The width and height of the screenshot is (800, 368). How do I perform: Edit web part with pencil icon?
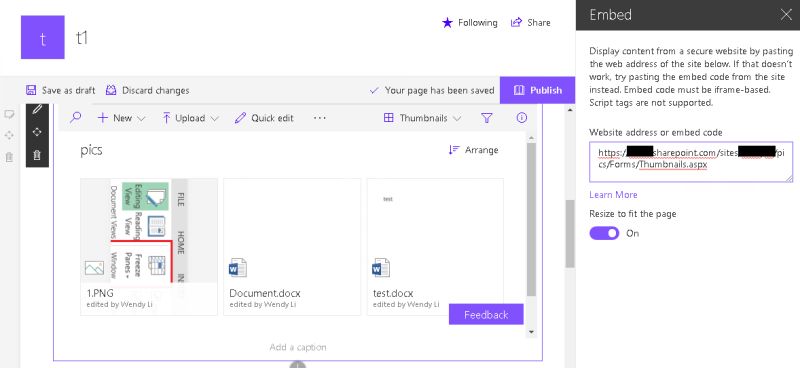(37, 109)
